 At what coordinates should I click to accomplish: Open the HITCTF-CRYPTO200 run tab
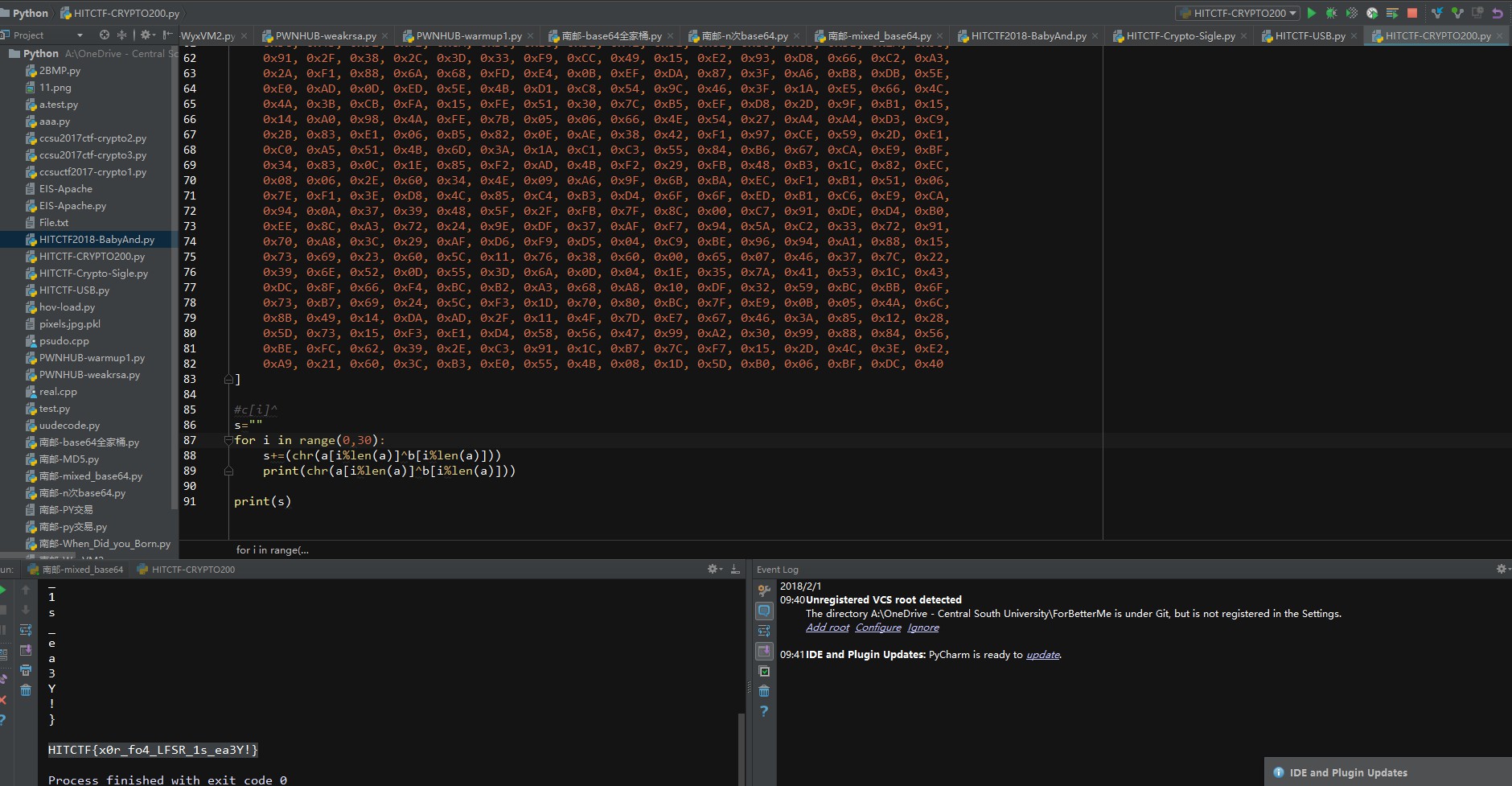tap(186, 569)
